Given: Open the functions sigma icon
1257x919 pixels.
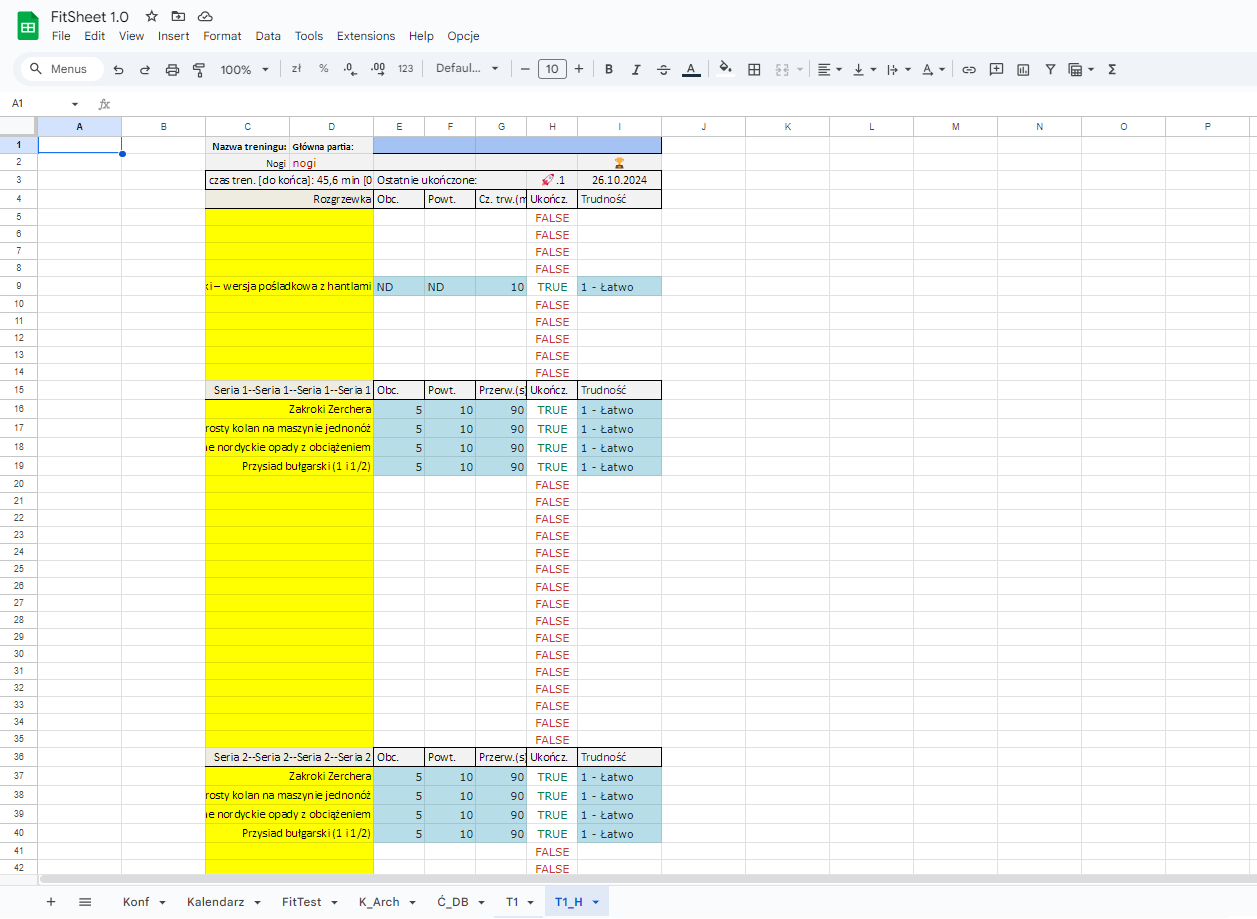Looking at the screenshot, I should pos(1112,69).
